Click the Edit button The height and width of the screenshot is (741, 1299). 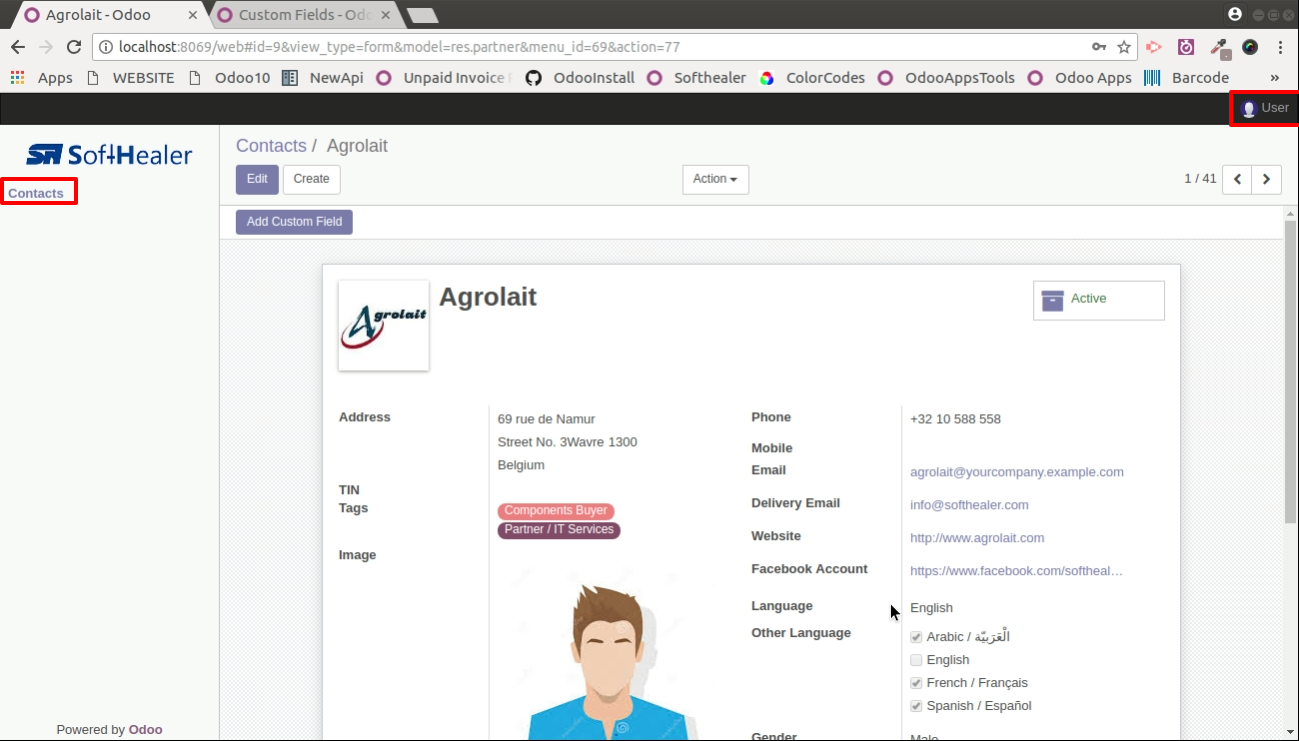tap(257, 179)
